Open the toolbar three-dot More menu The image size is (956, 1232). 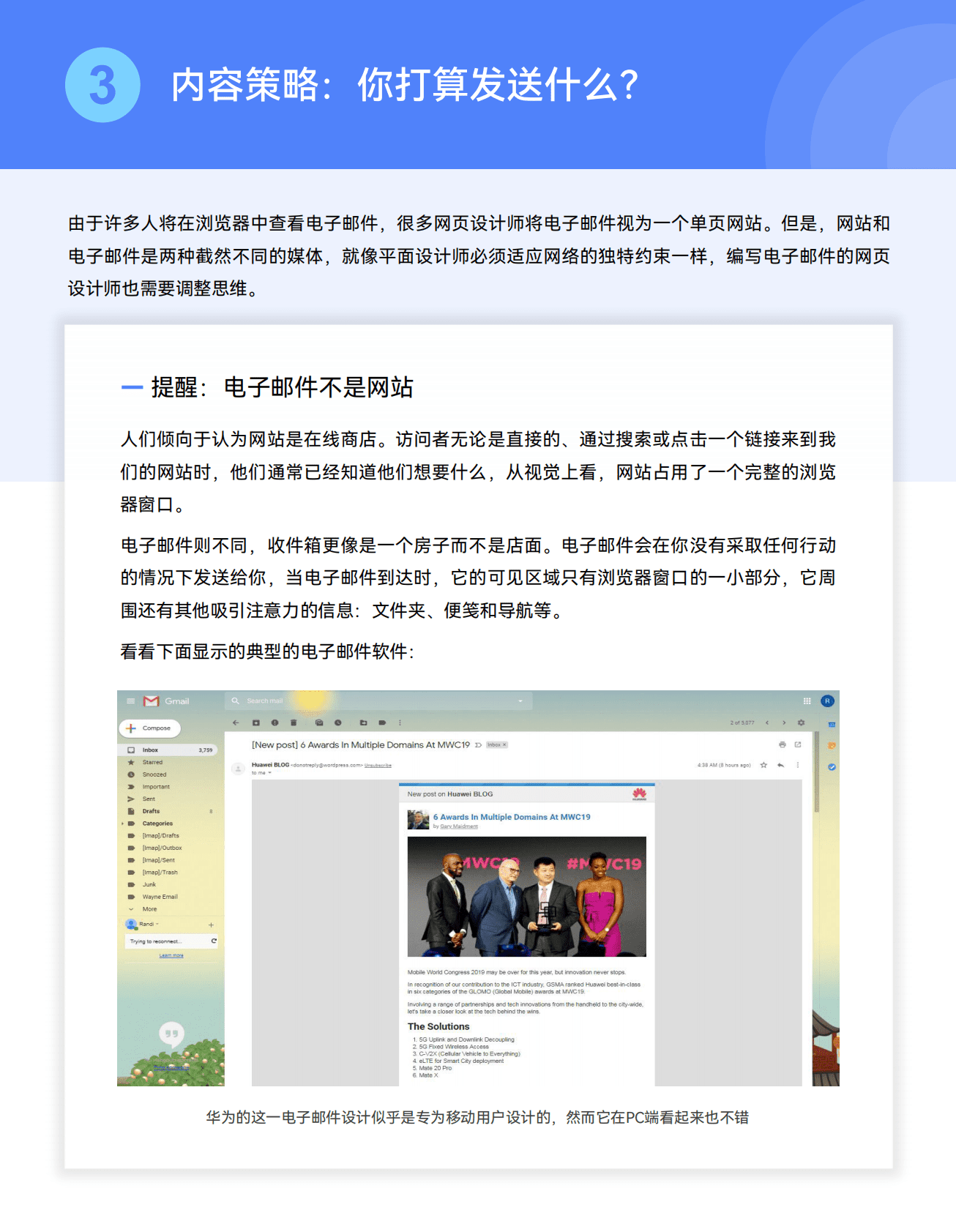pyautogui.click(x=400, y=723)
